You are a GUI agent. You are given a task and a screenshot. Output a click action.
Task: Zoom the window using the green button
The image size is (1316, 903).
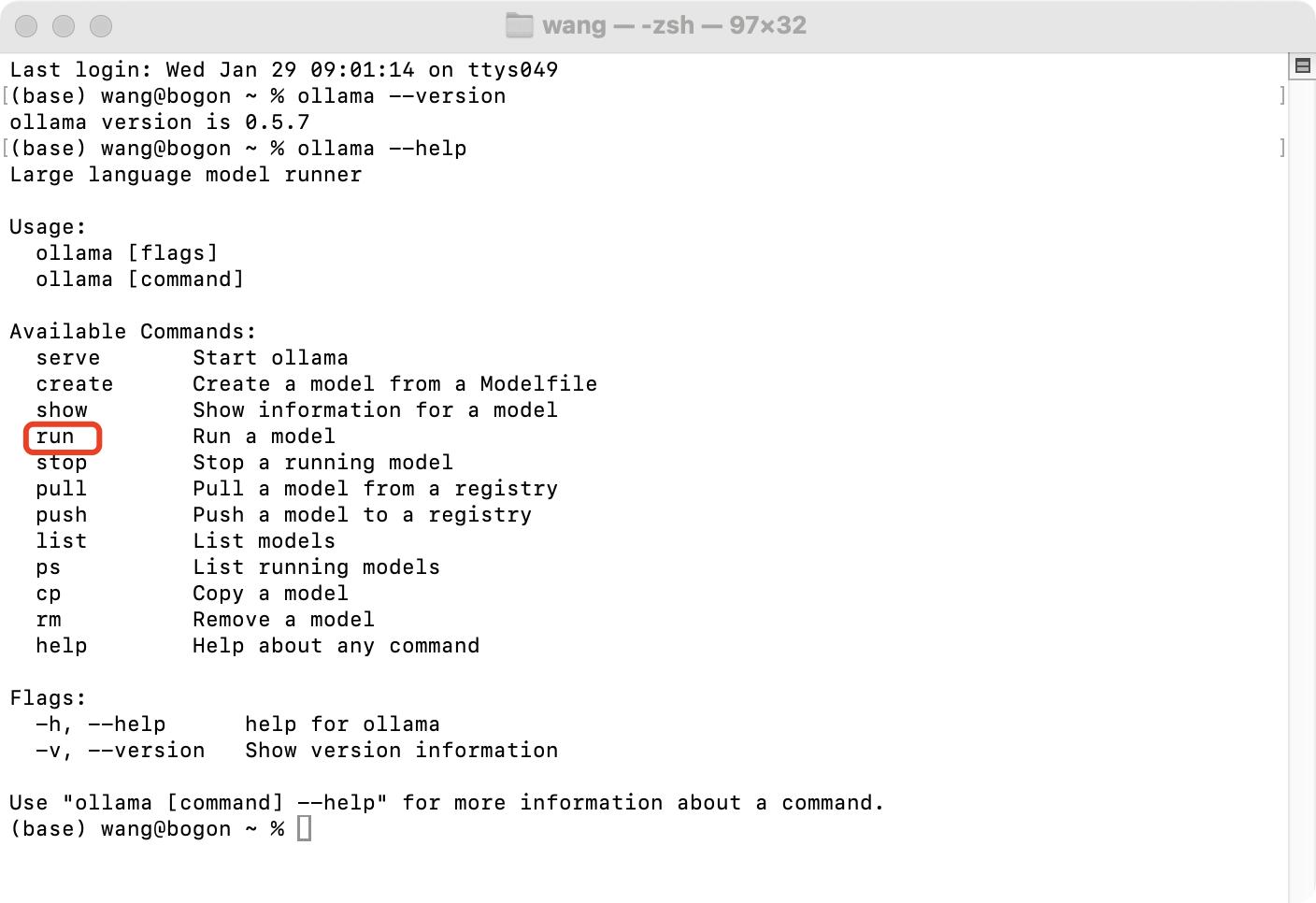[101, 26]
